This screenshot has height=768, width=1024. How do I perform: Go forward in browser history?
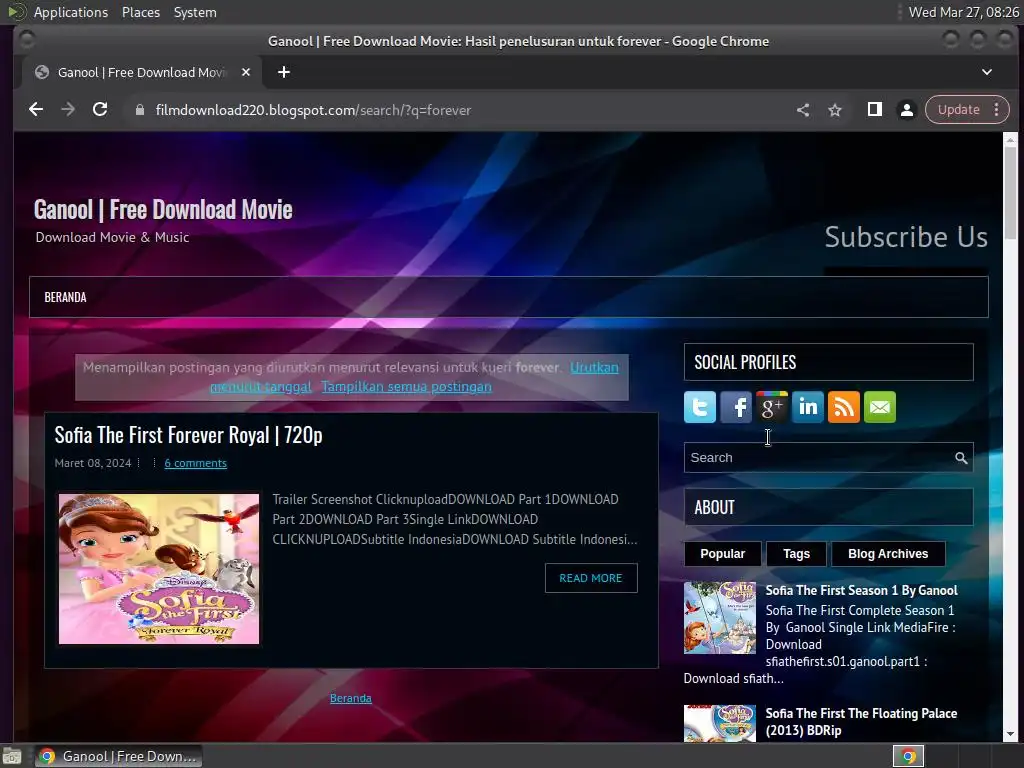(x=68, y=110)
